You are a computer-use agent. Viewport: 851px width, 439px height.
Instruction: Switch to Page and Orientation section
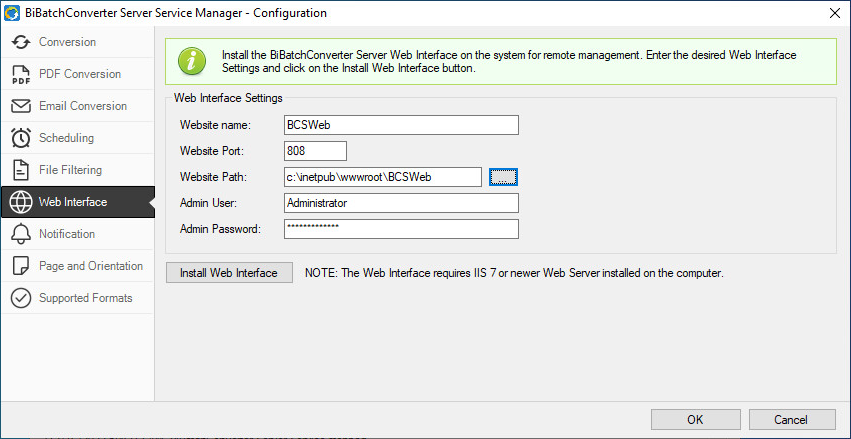78,266
